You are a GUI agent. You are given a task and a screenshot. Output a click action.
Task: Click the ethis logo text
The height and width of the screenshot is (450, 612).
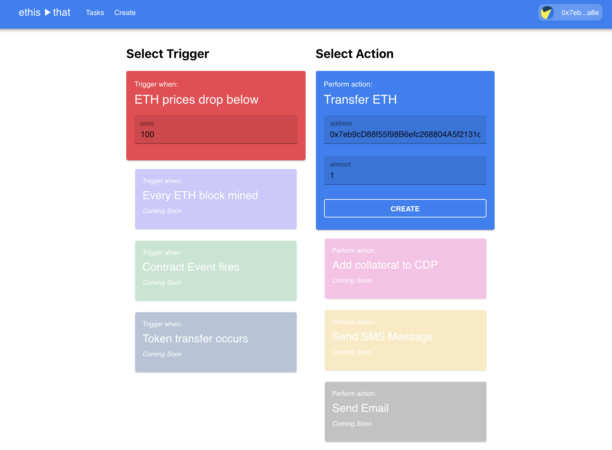click(29, 12)
